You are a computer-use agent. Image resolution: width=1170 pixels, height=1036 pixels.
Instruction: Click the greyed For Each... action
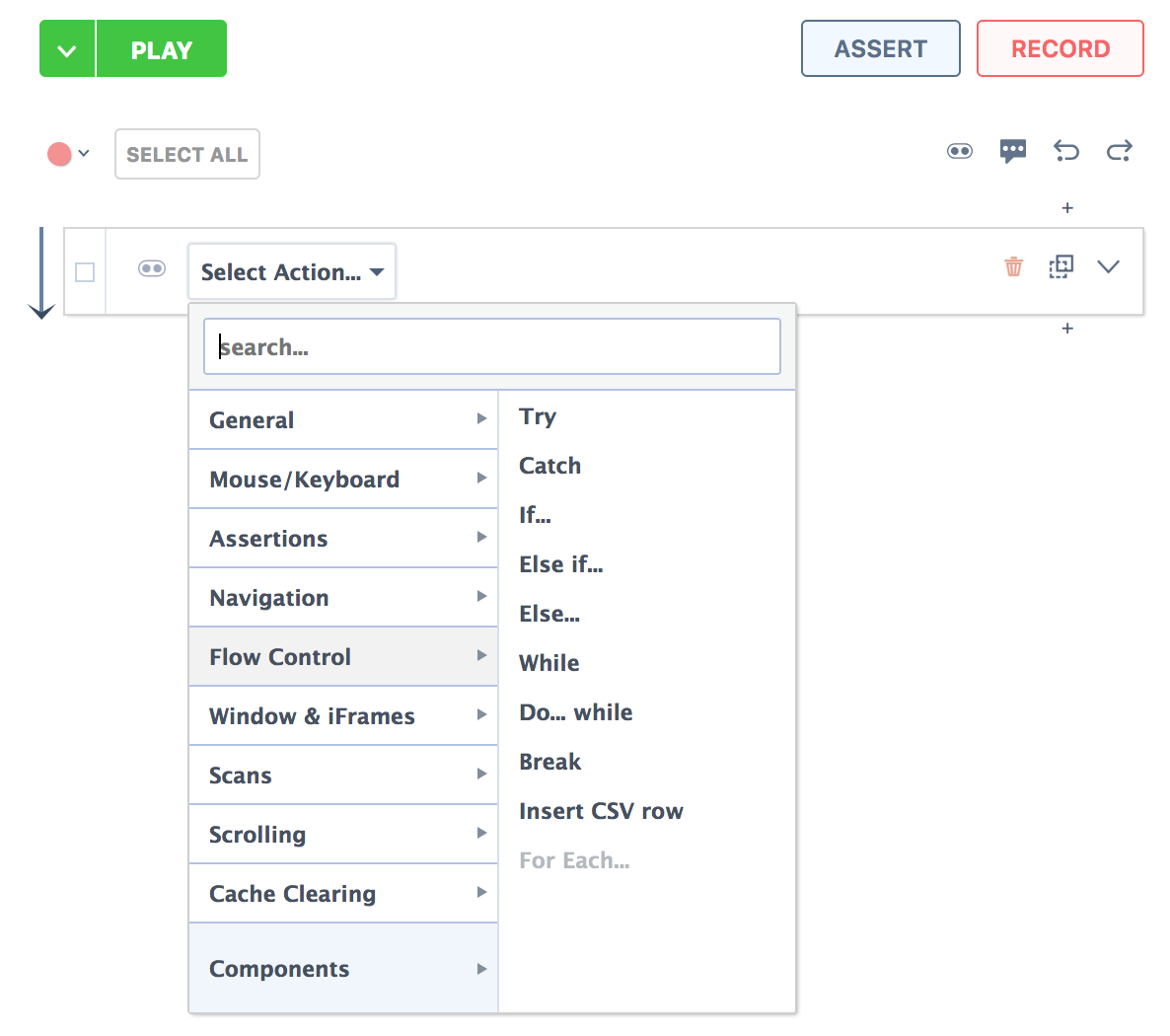click(x=574, y=859)
